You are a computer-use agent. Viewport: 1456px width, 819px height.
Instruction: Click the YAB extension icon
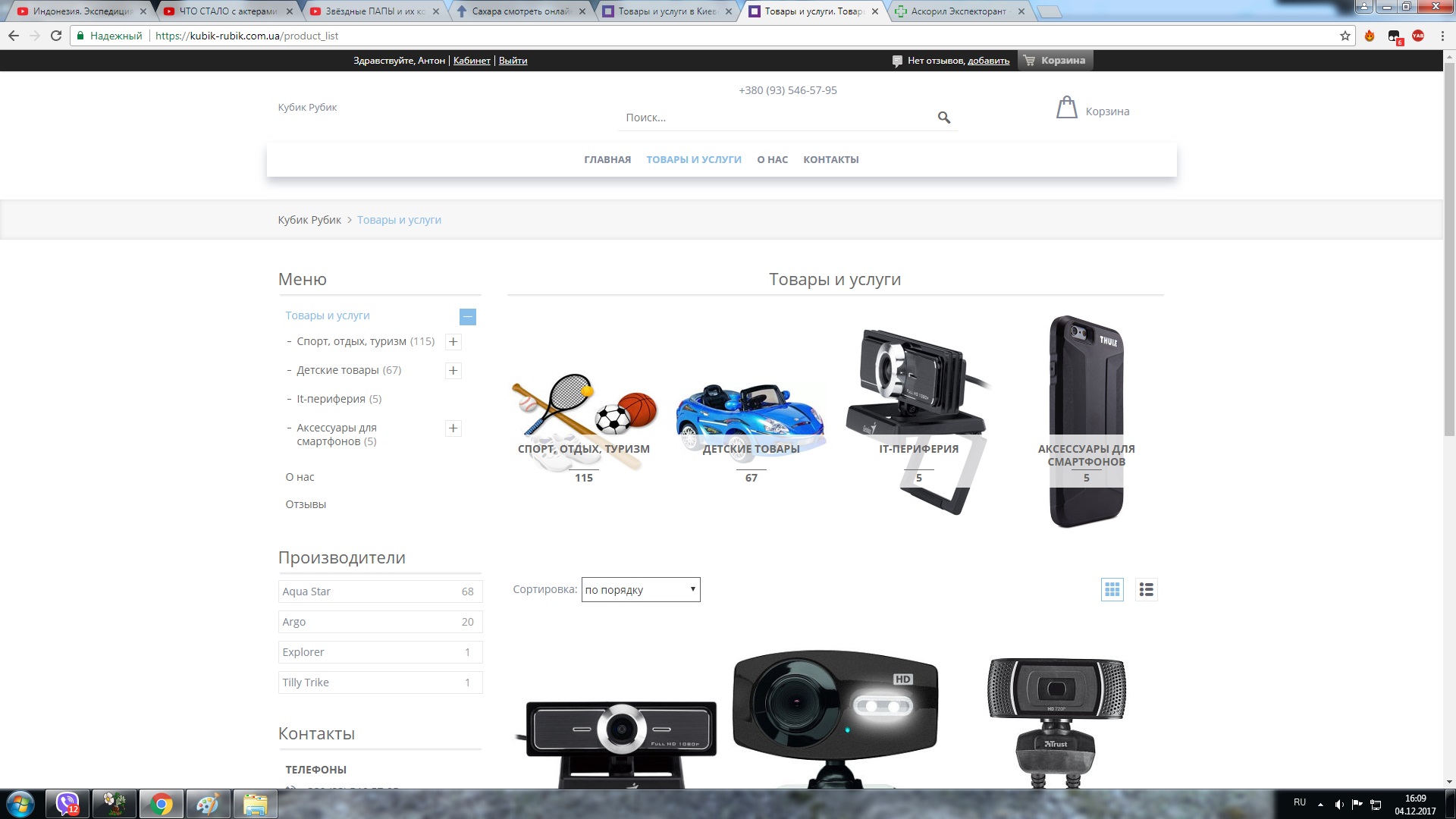(1418, 36)
